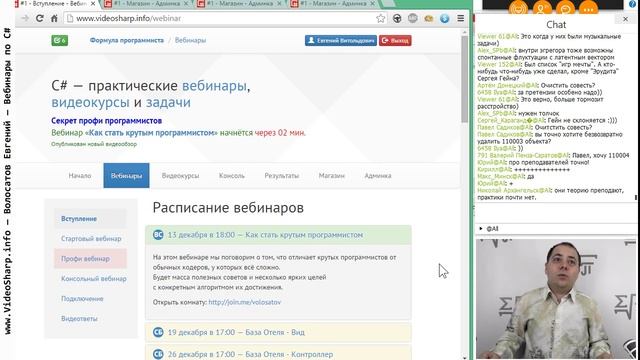Select Стартовый вебинар in the sidebar
The image size is (640, 360).
click(x=90, y=239)
